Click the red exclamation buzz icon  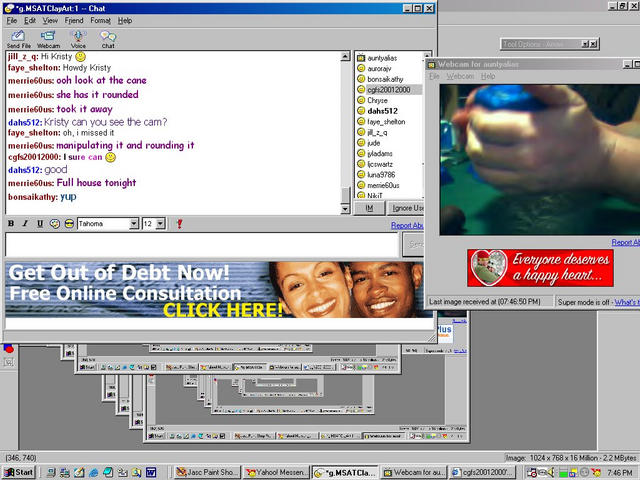click(x=179, y=224)
